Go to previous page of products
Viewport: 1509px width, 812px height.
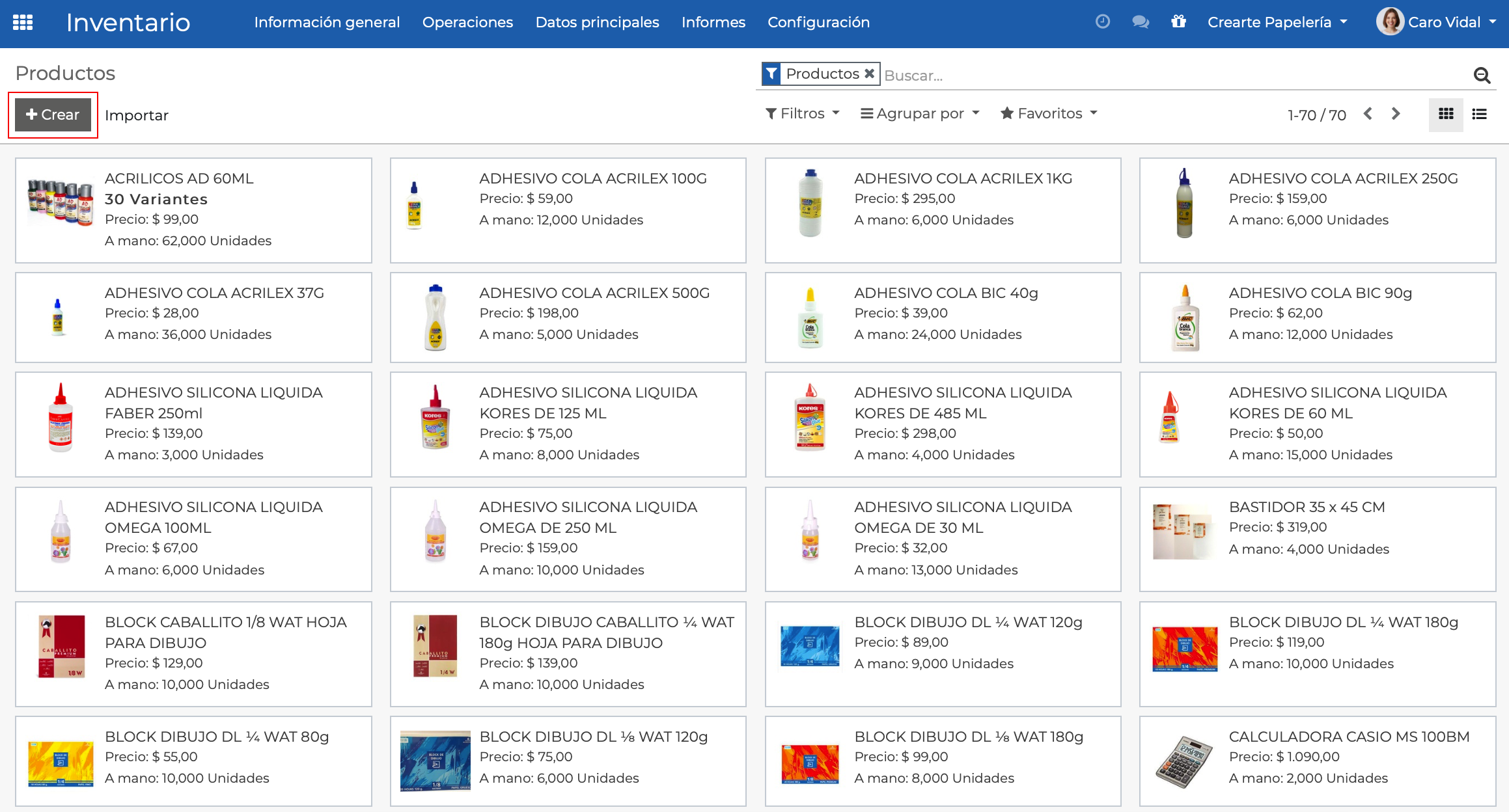tap(1368, 114)
